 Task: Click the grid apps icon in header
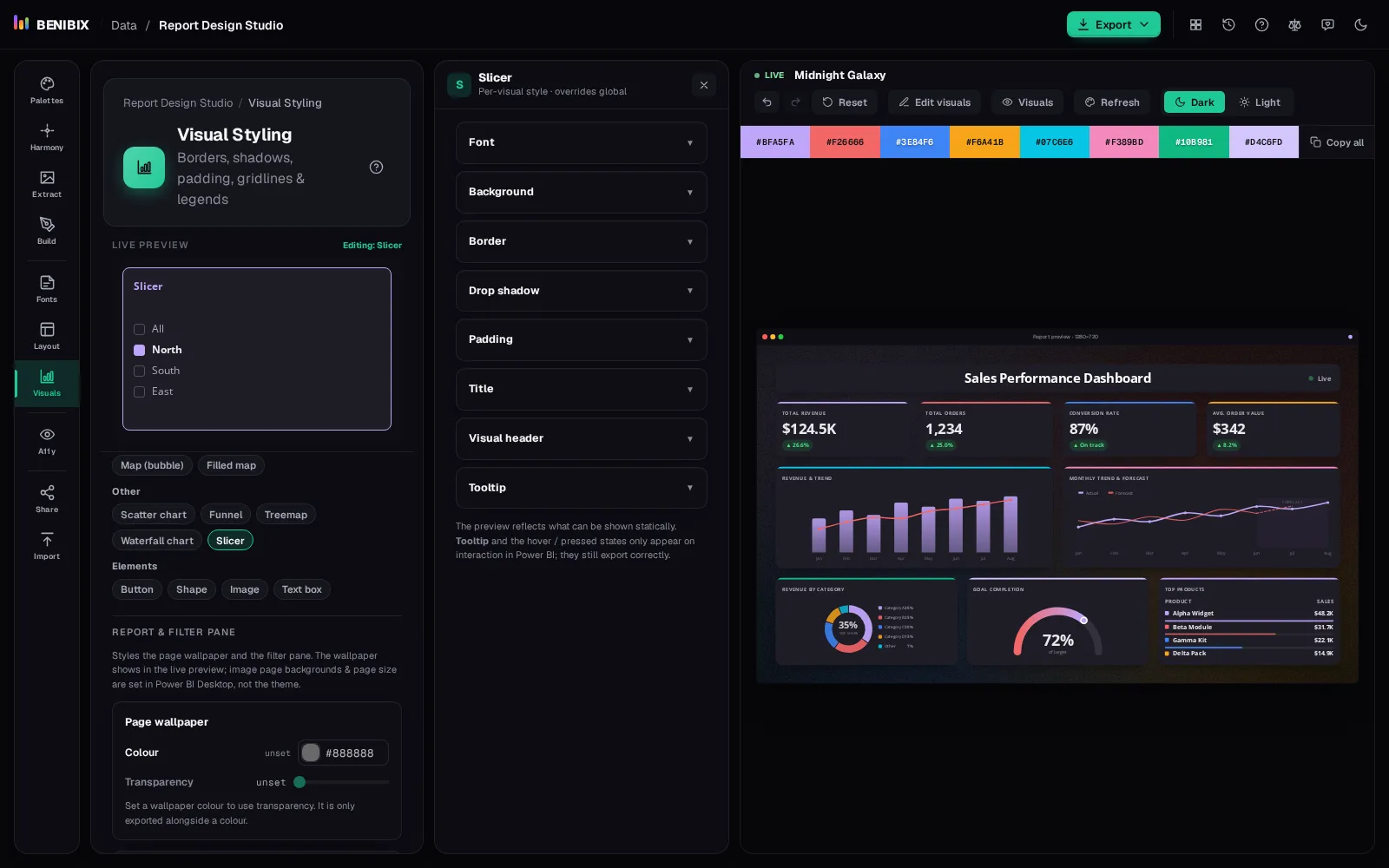point(1195,25)
